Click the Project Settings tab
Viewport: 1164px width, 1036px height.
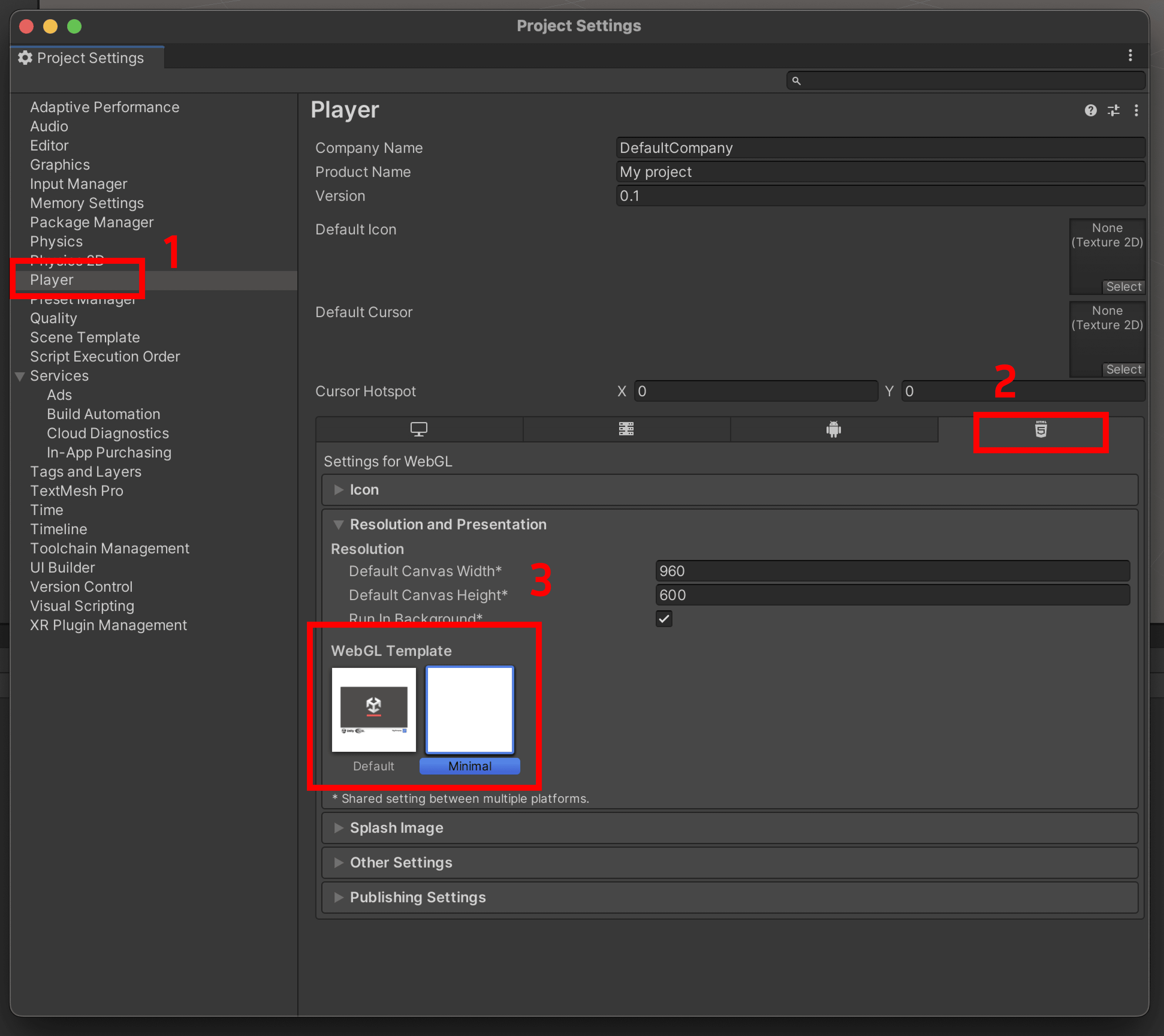(88, 58)
